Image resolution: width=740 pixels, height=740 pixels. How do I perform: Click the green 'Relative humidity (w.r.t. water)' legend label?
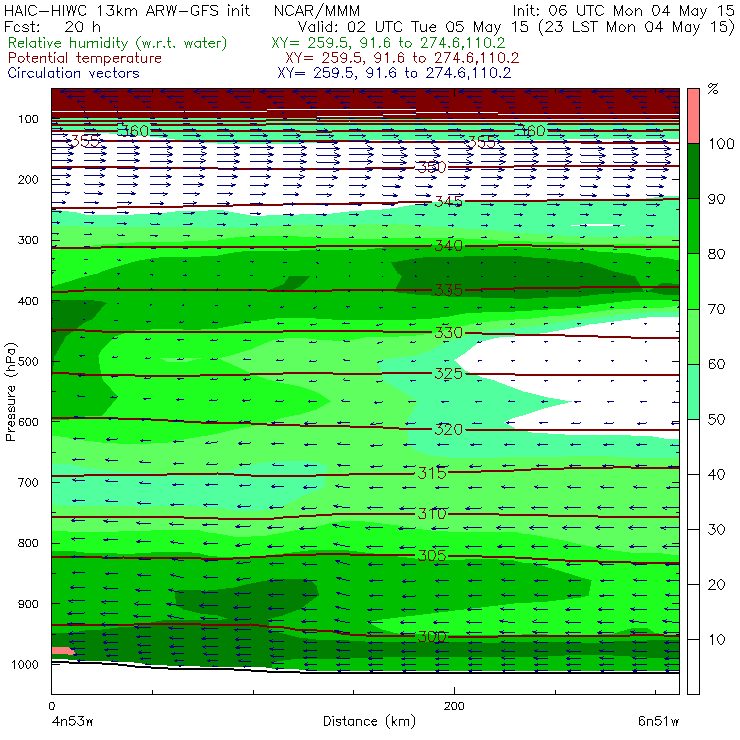(118, 43)
